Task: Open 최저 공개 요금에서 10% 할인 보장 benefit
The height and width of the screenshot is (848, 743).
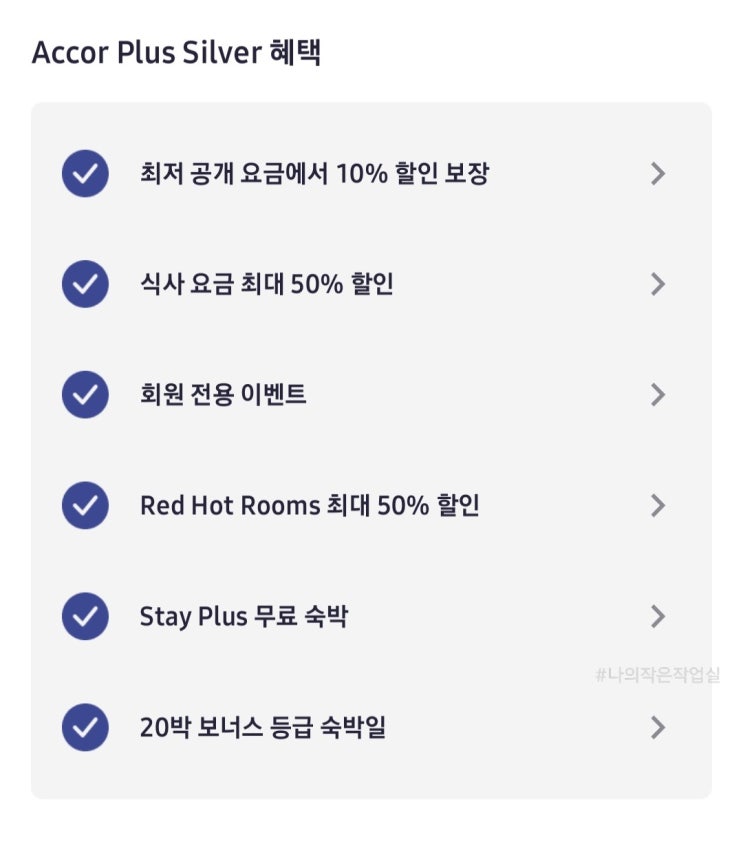Action: [x=315, y=174]
